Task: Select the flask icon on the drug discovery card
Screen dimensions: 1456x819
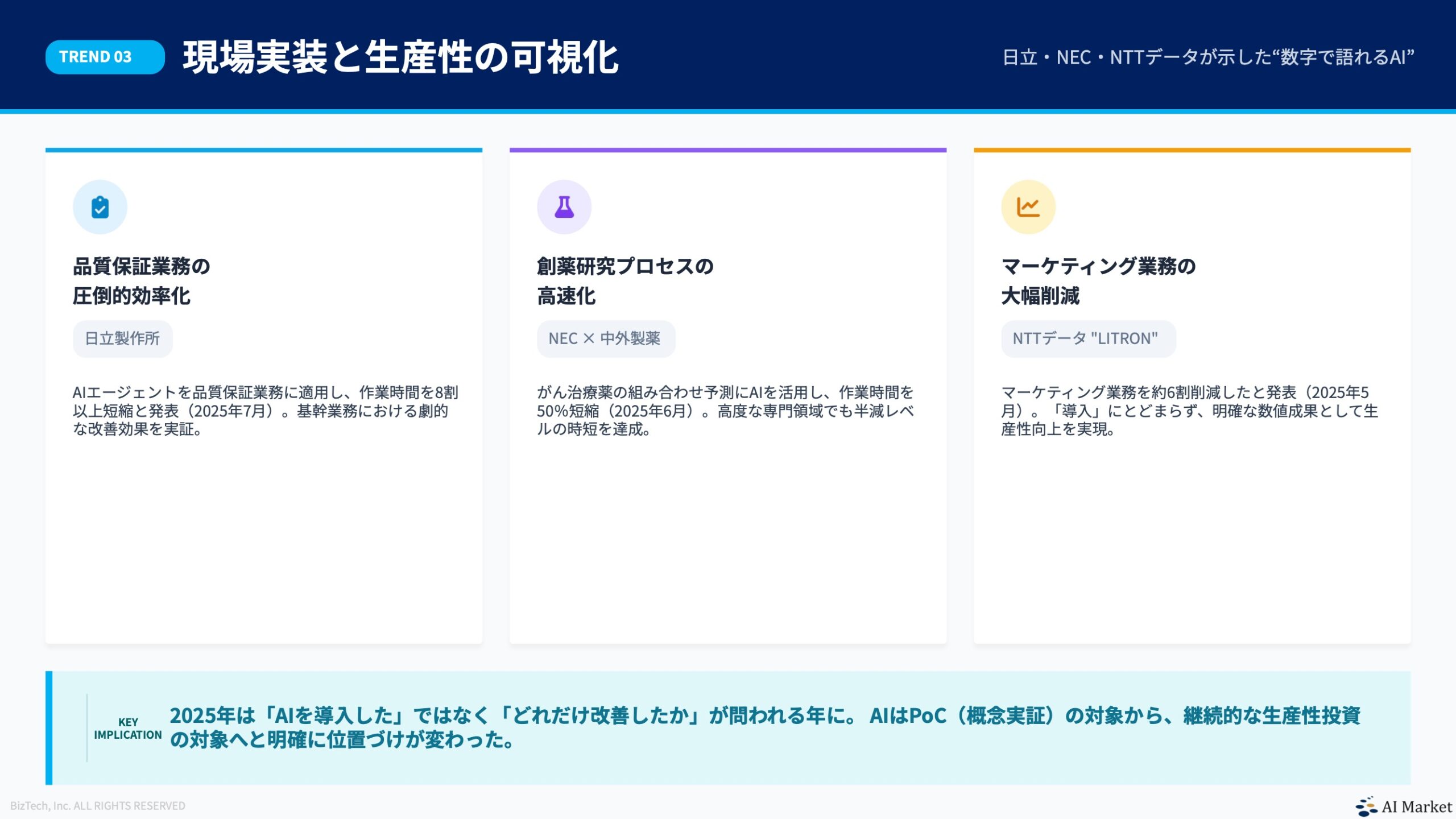Action: coord(564,206)
